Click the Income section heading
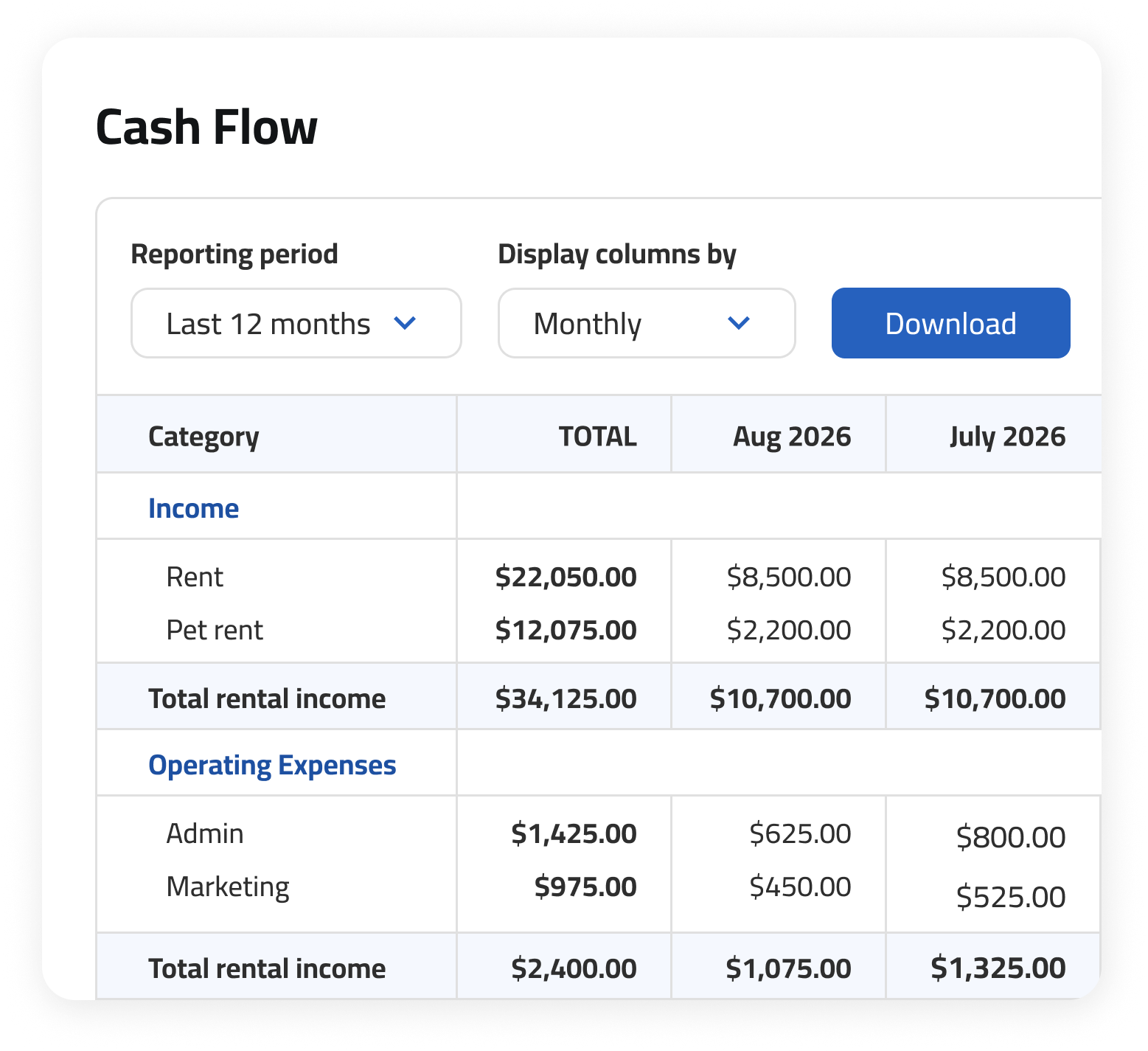 (193, 508)
